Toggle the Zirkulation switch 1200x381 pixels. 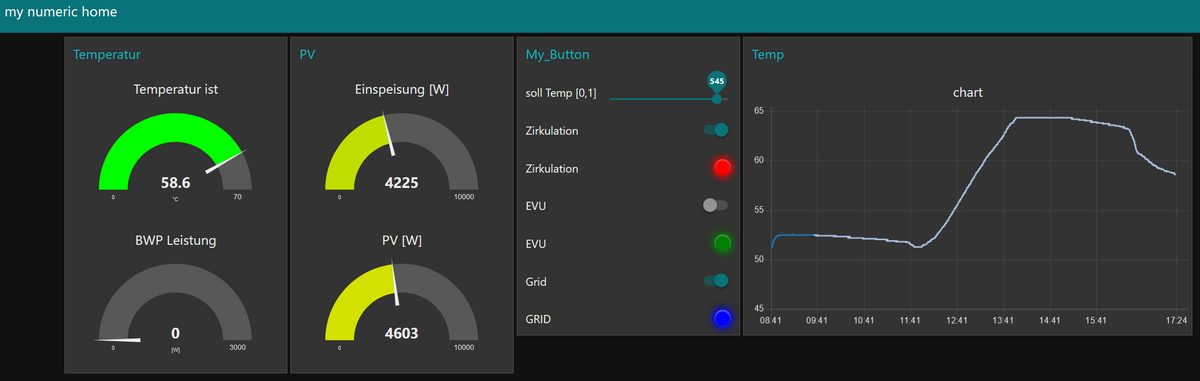[x=716, y=130]
